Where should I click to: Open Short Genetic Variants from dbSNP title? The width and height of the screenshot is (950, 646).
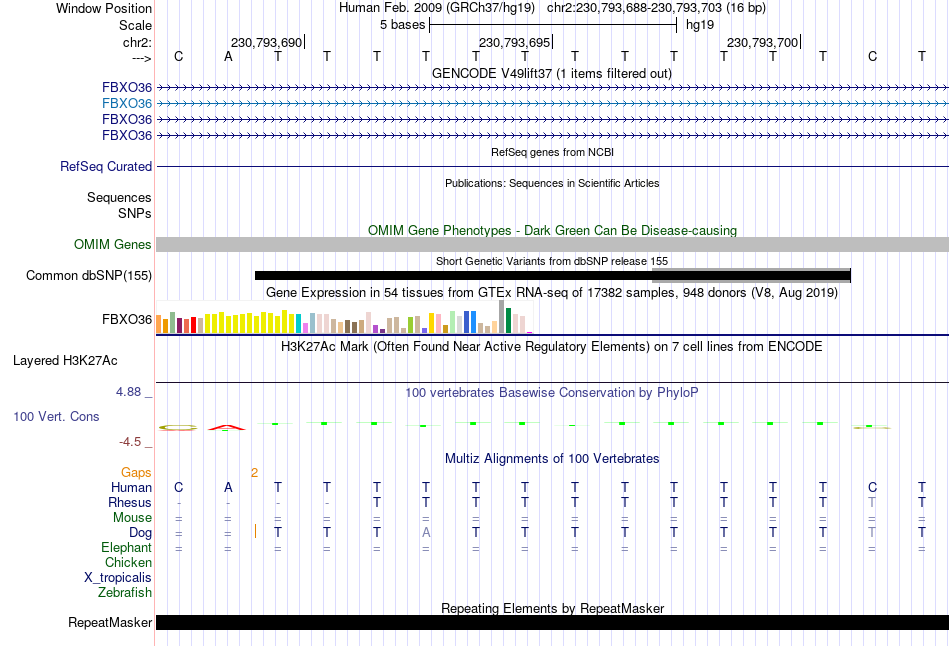click(x=552, y=261)
